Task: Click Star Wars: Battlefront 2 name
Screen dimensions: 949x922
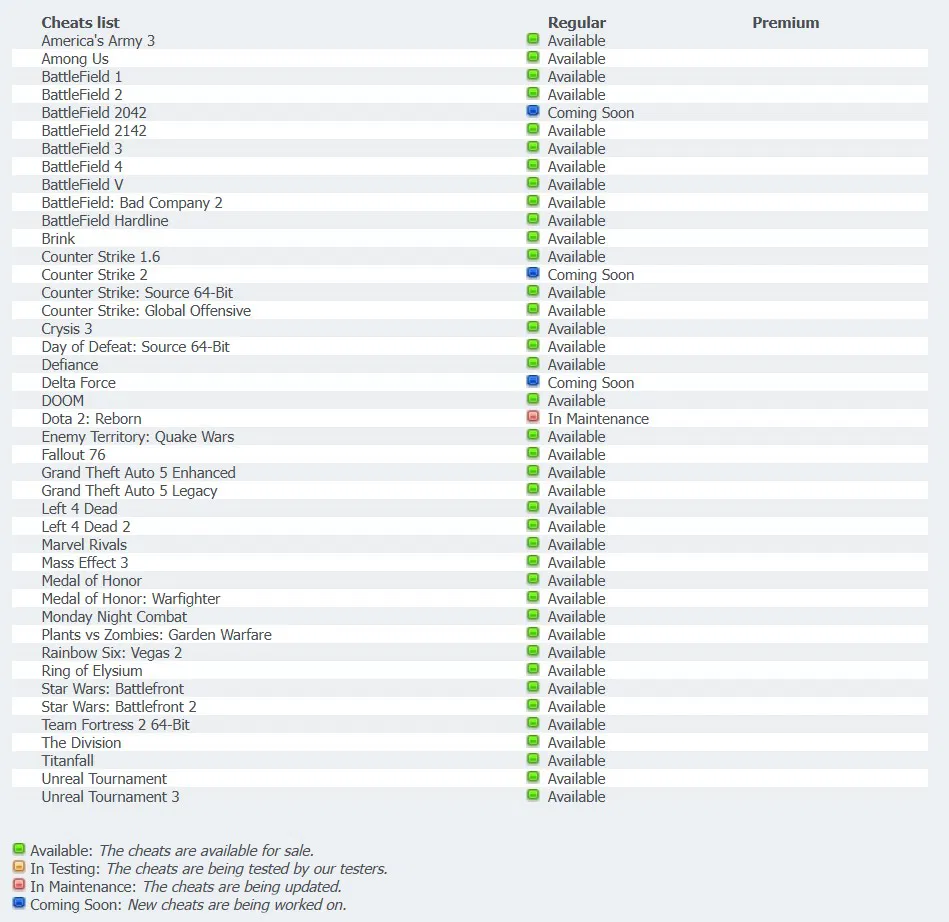Action: [x=119, y=706]
